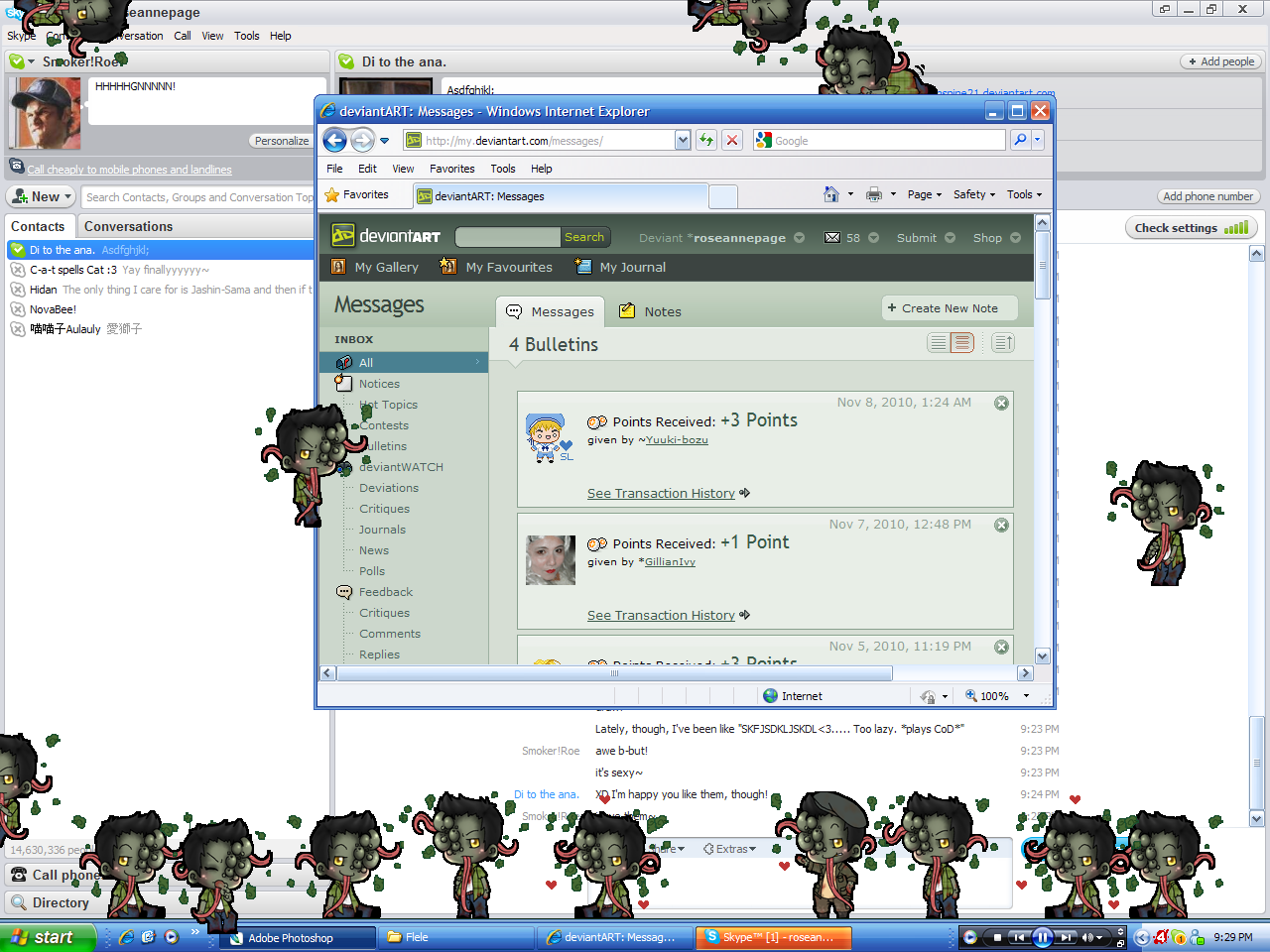Screen dimensions: 1270x952
Task: Open GillianIvy's profile link
Action: [670, 562]
